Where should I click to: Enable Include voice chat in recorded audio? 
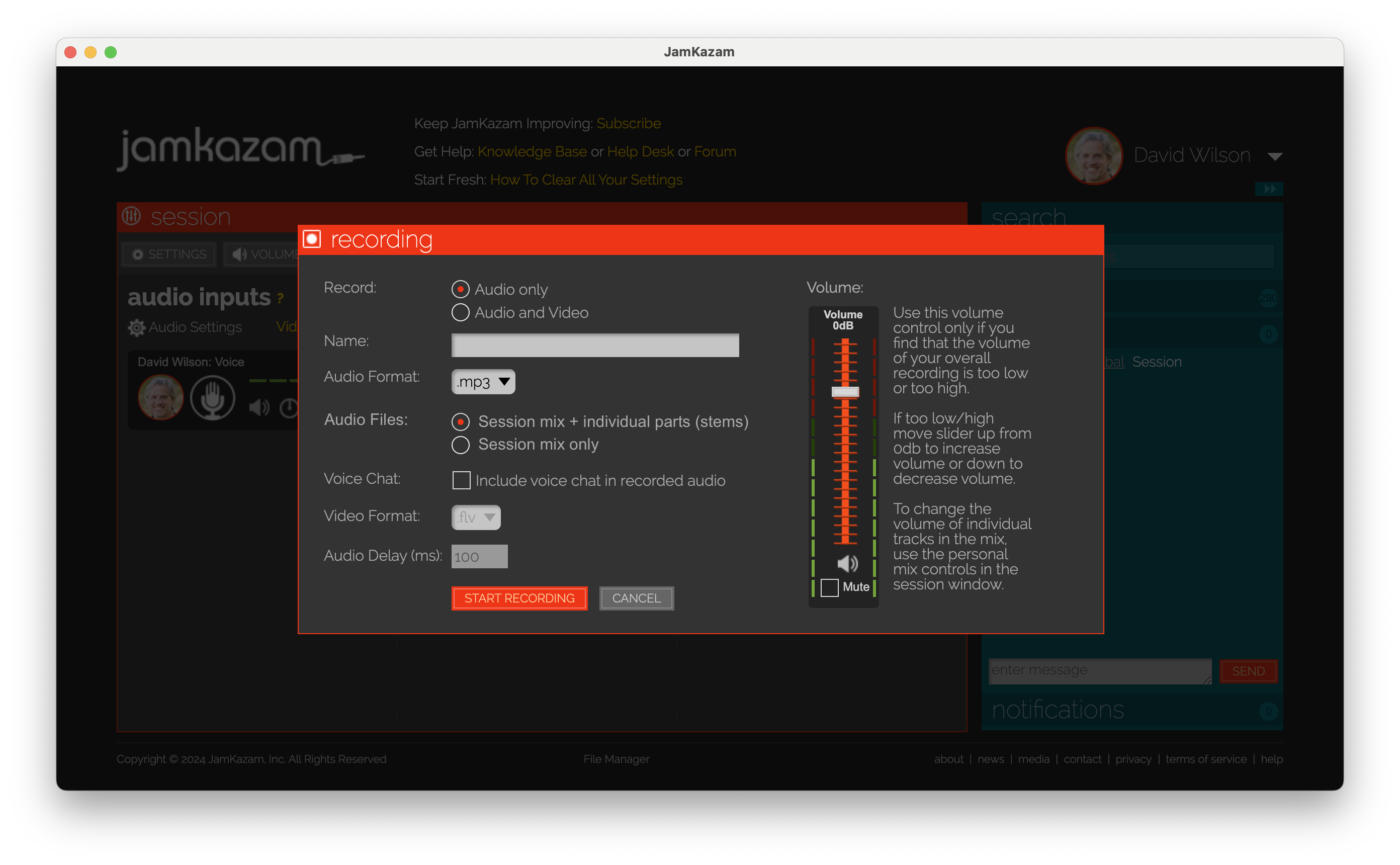pos(461,481)
